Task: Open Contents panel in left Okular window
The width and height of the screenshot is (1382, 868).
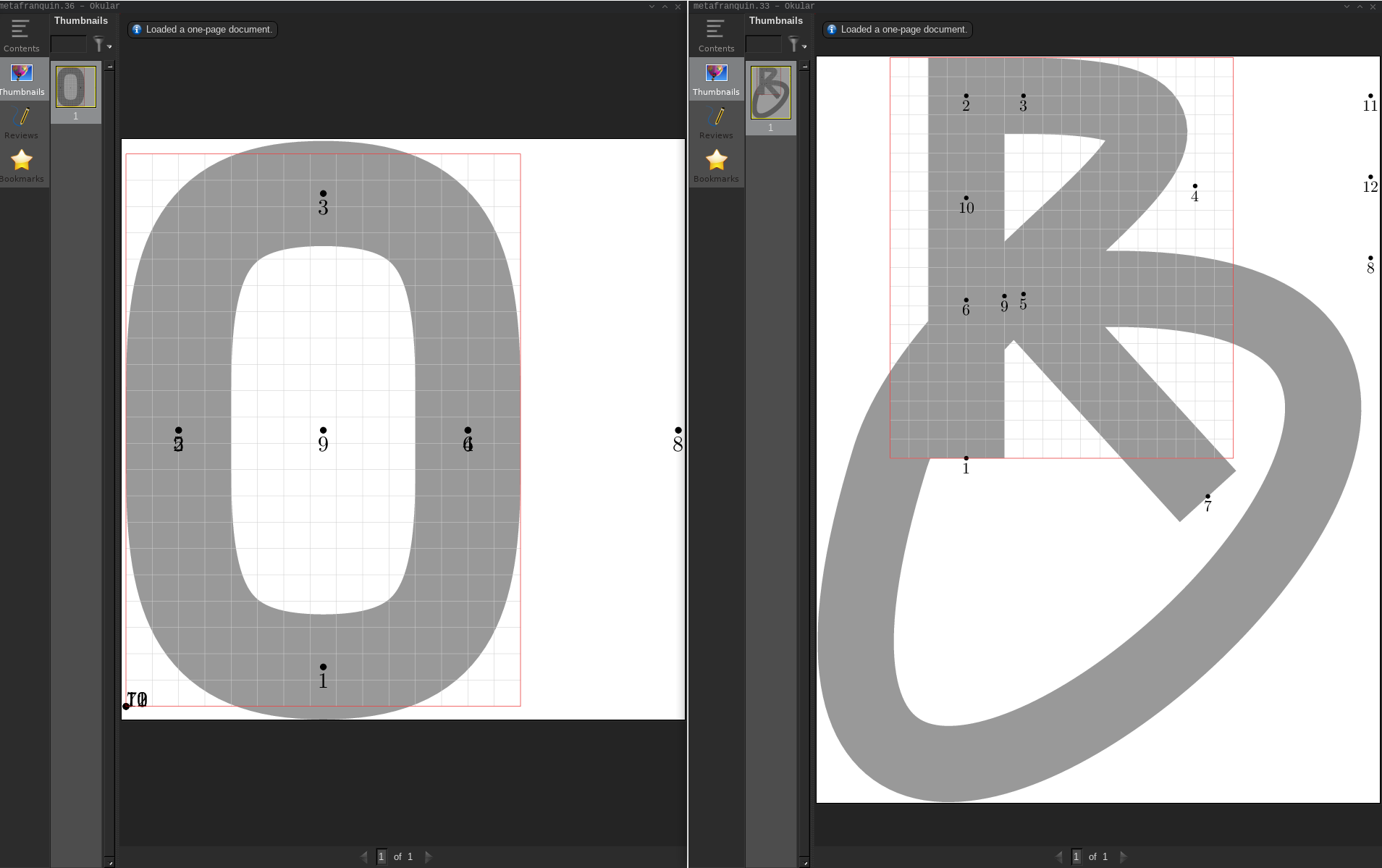Action: (x=21, y=35)
